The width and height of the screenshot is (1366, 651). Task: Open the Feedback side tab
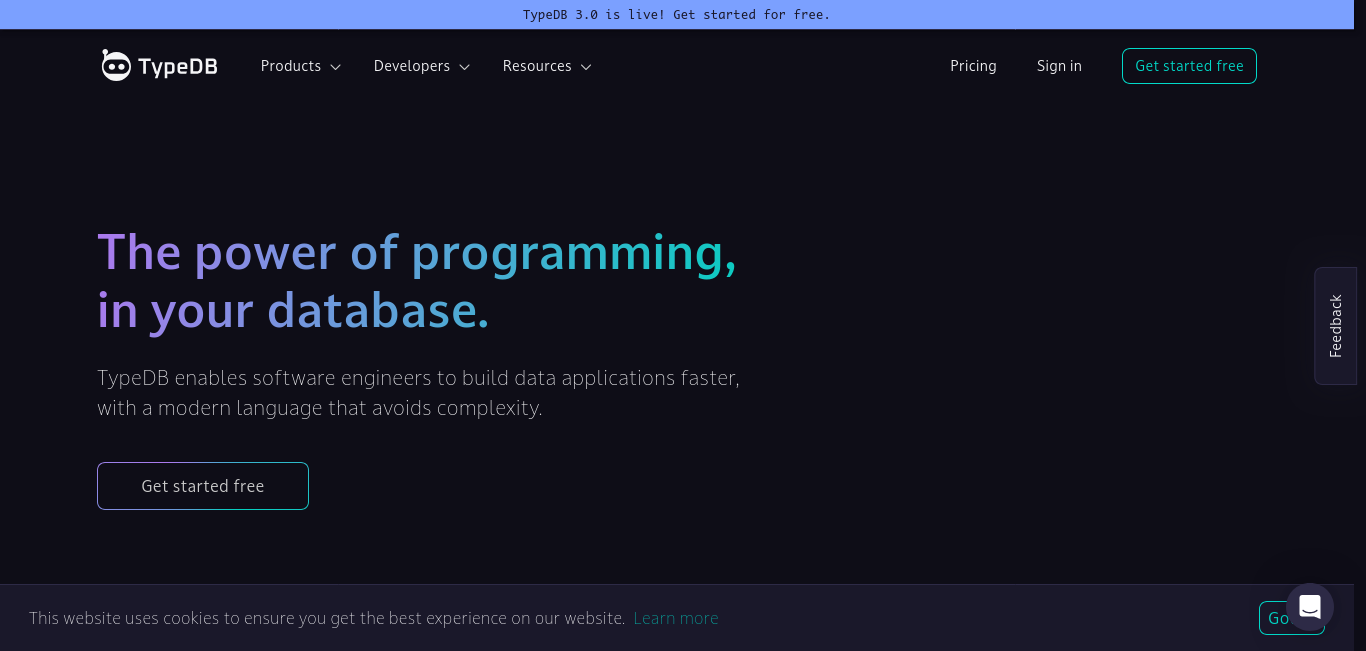point(1335,326)
